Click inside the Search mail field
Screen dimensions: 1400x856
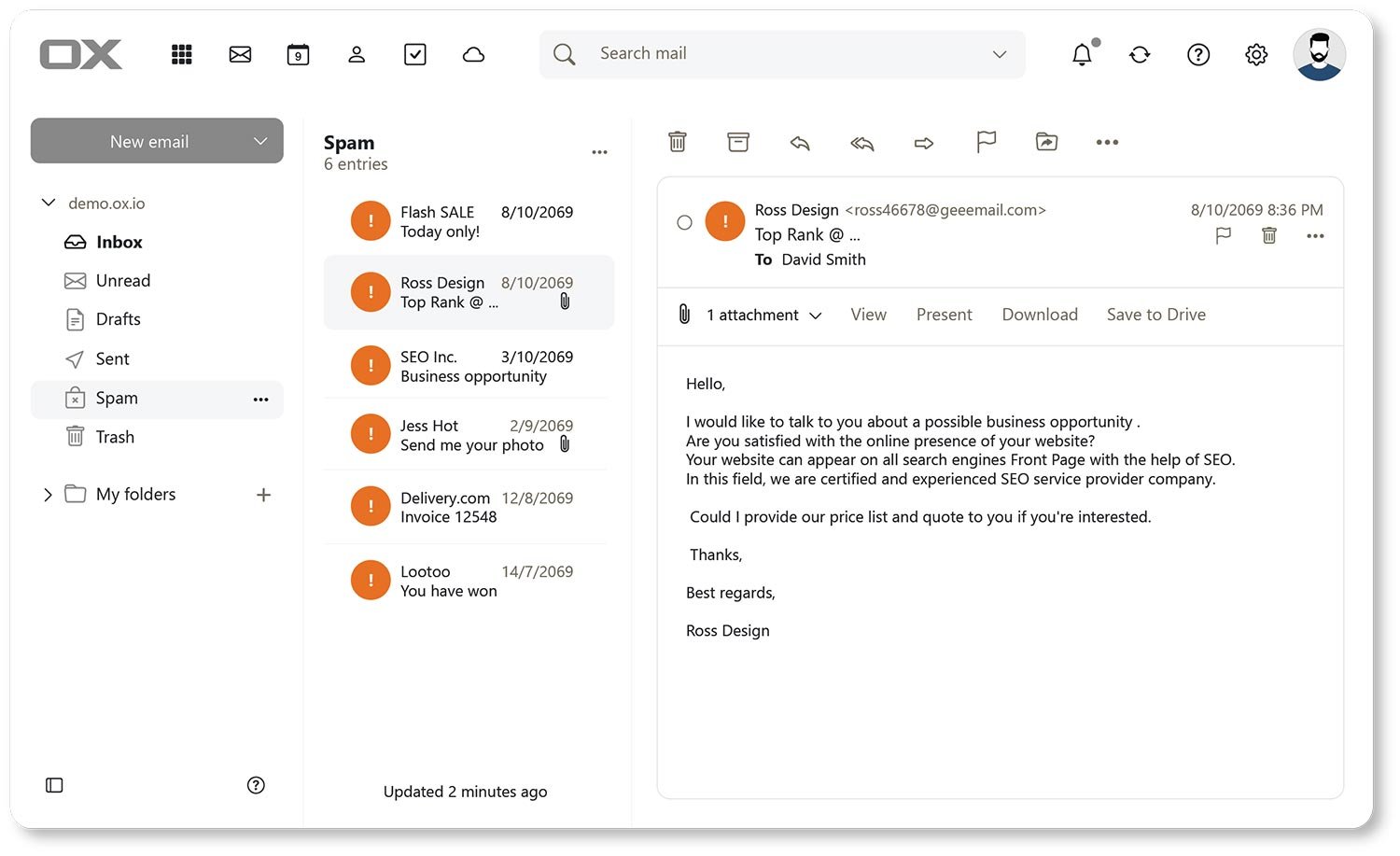[x=747, y=54]
